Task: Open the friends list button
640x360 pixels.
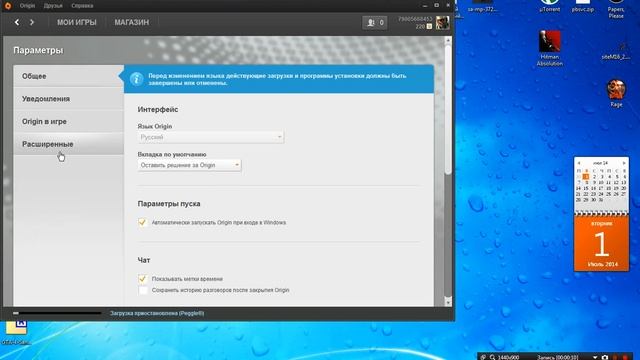Action: click(375, 23)
